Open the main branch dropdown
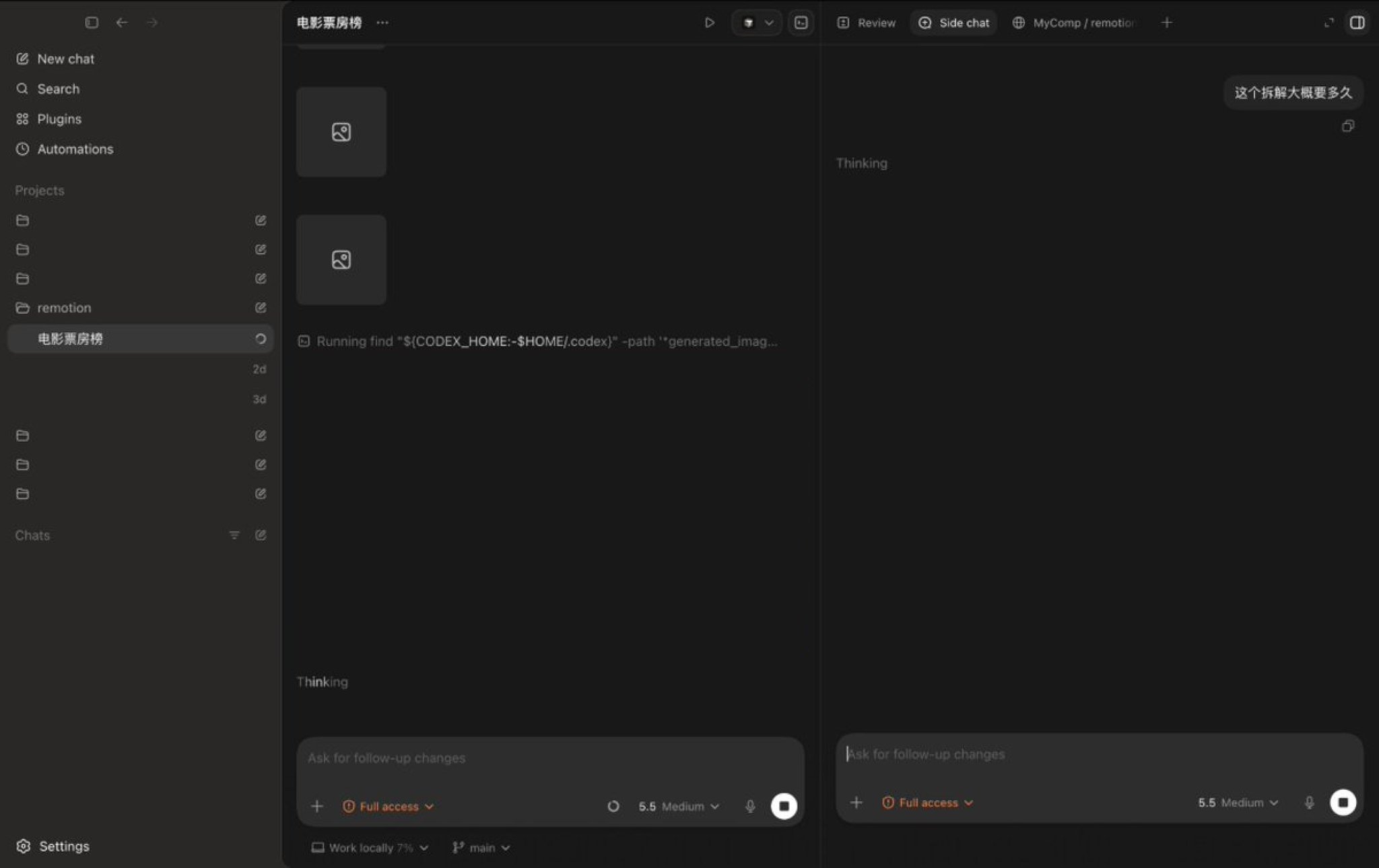This screenshot has height=868, width=1379. point(481,848)
